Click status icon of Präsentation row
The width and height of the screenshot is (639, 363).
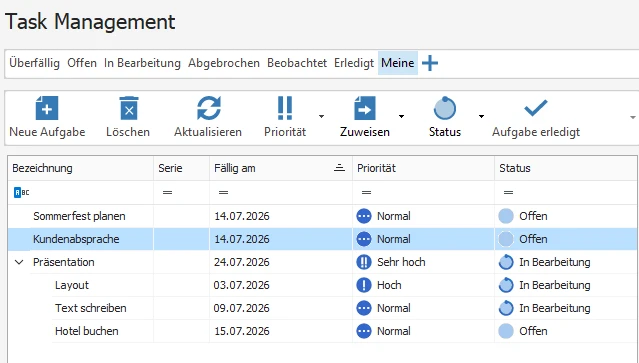506,262
